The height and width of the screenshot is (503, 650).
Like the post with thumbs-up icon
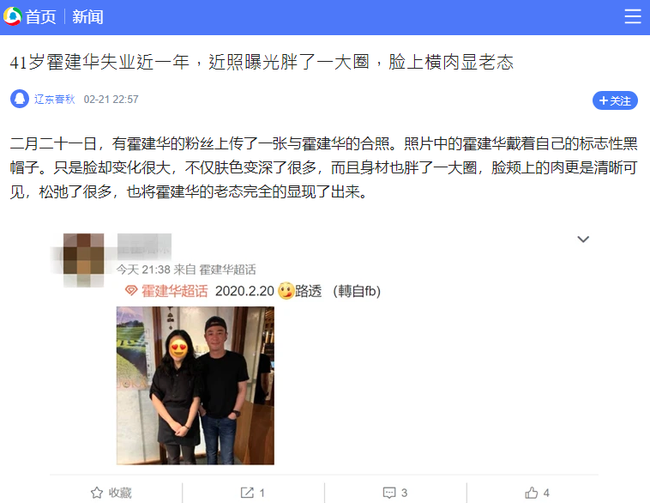pyautogui.click(x=531, y=493)
